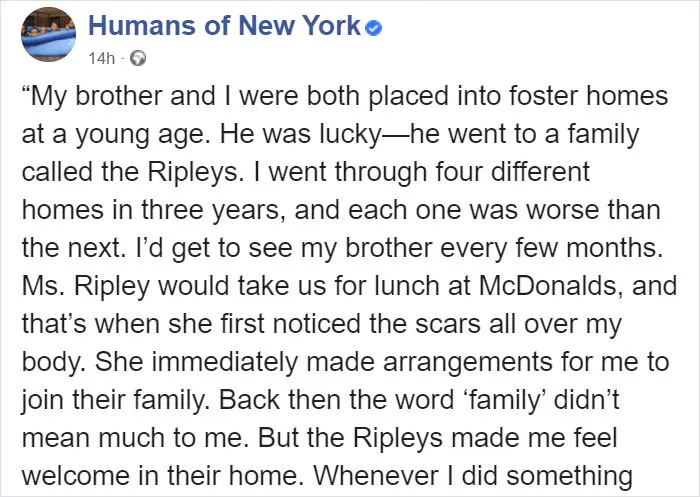This screenshot has width=700, height=497.
Task: Click the public globe privacy icon
Action: coord(138,58)
